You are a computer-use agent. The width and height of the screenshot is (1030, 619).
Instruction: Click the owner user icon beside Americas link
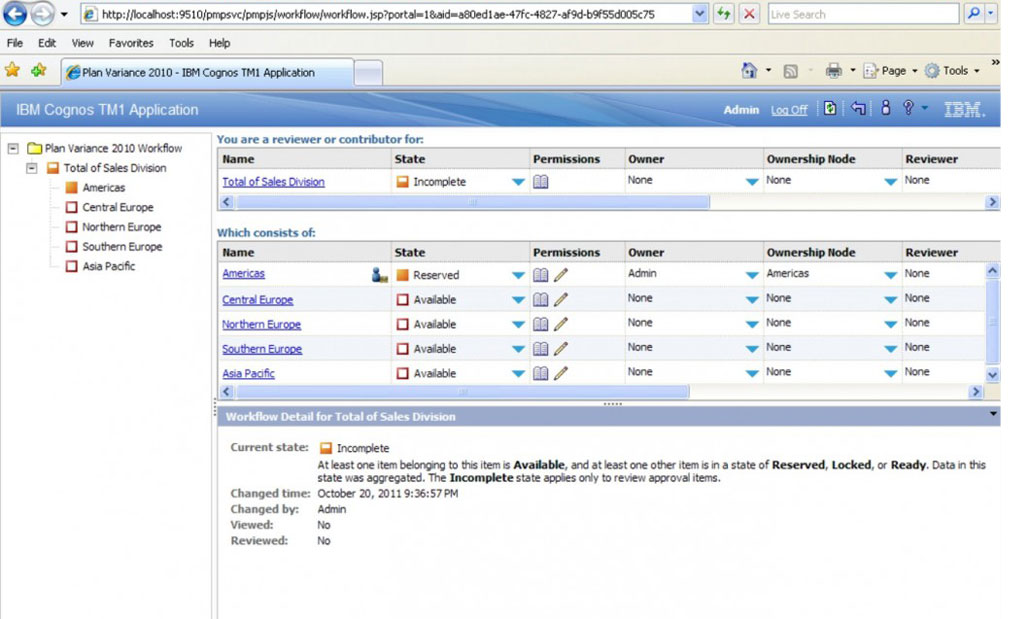379,275
